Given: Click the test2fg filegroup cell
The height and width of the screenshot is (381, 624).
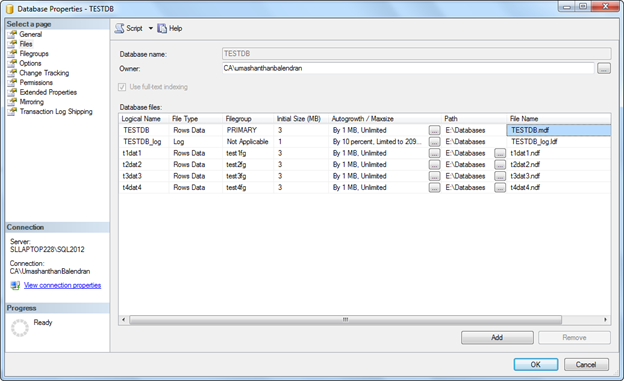Looking at the screenshot, I should pos(248,165).
